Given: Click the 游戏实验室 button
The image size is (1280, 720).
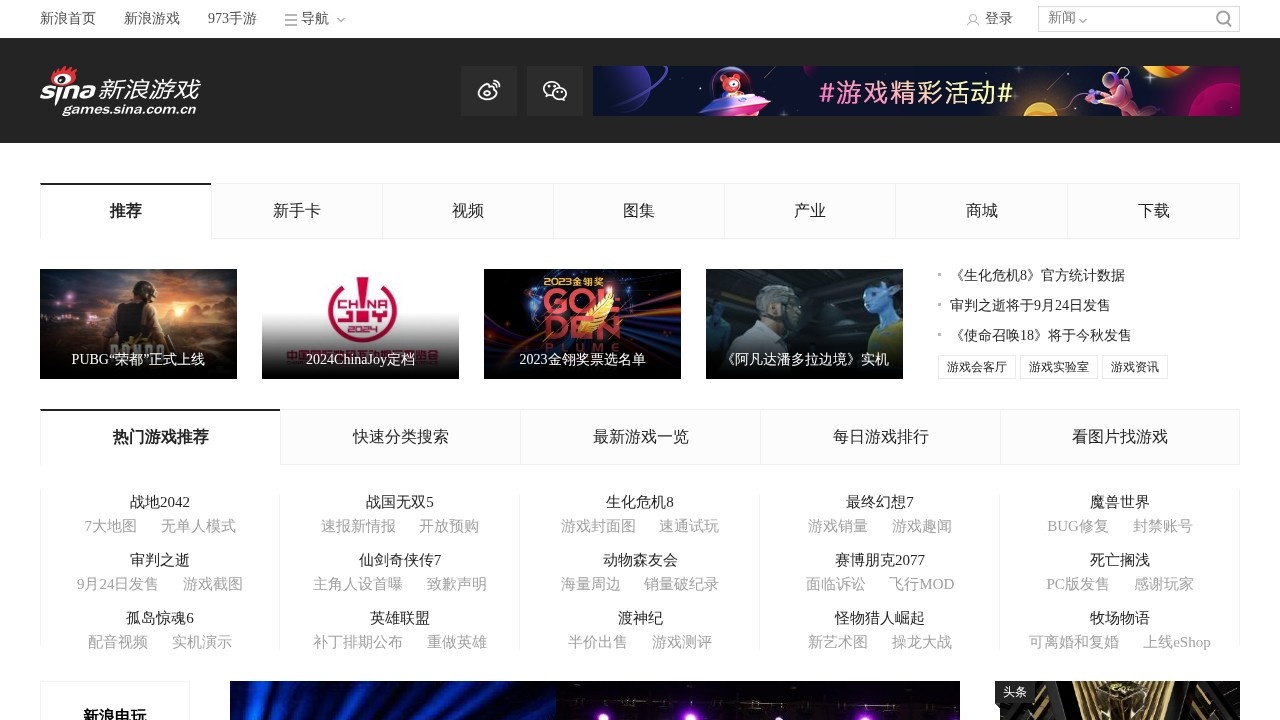Looking at the screenshot, I should tap(1059, 367).
